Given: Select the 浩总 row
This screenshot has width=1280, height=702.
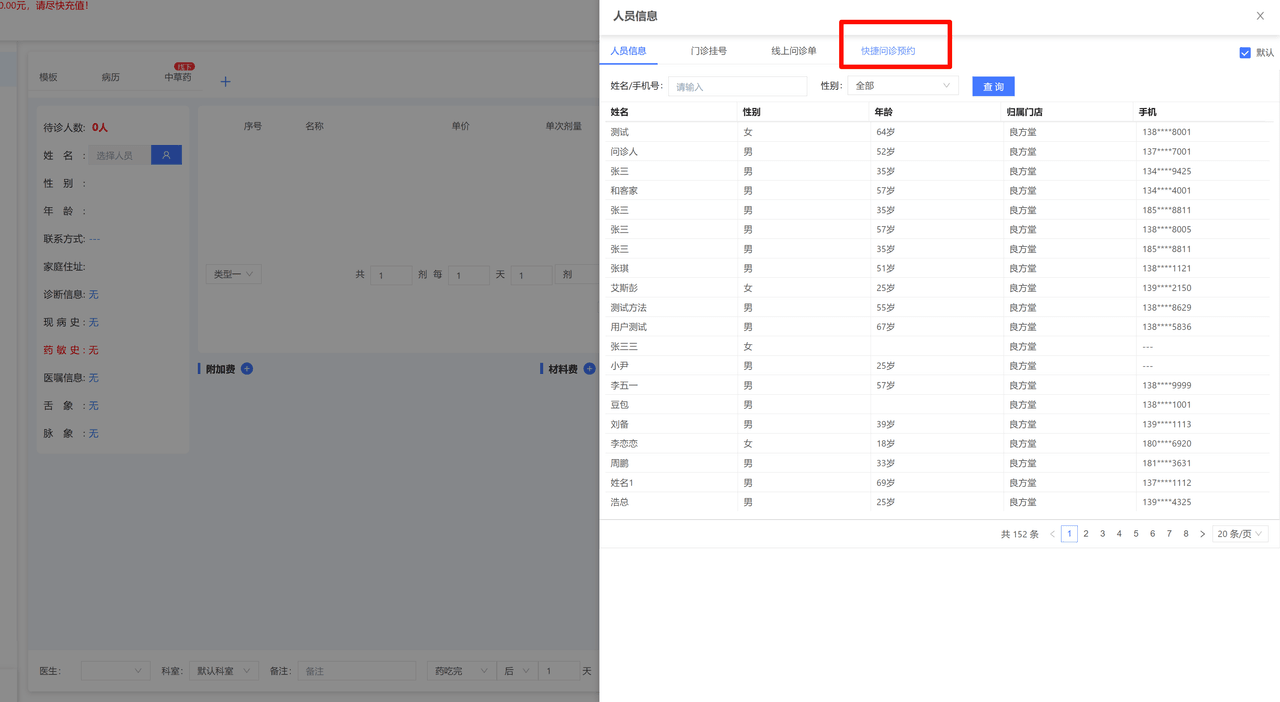Looking at the screenshot, I should 939,502.
